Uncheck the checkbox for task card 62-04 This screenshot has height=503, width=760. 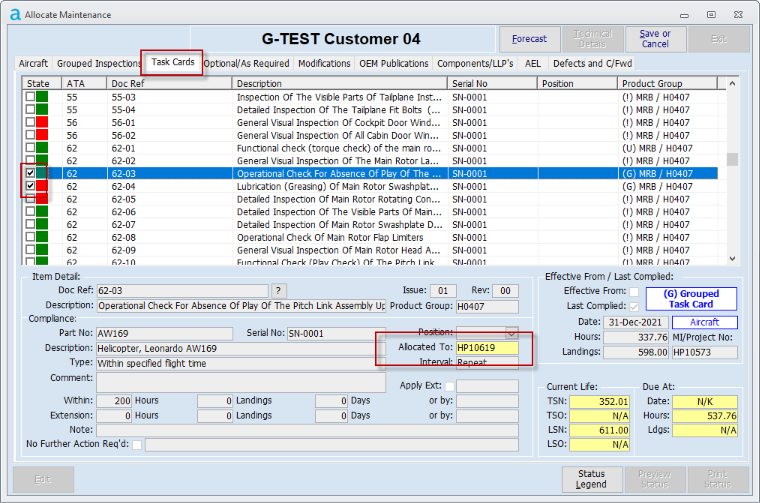point(31,186)
